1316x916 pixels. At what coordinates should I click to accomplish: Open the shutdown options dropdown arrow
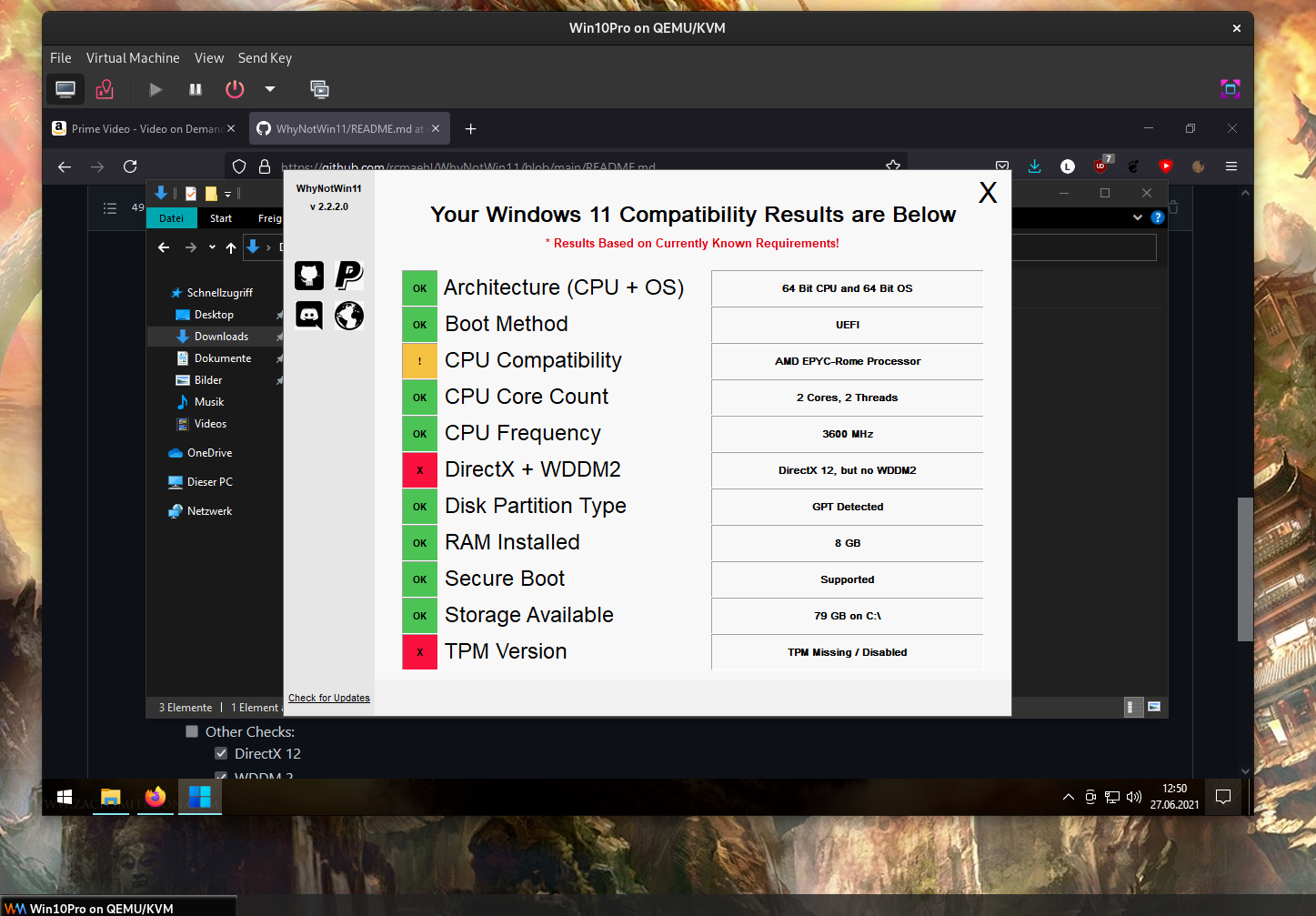pos(270,89)
